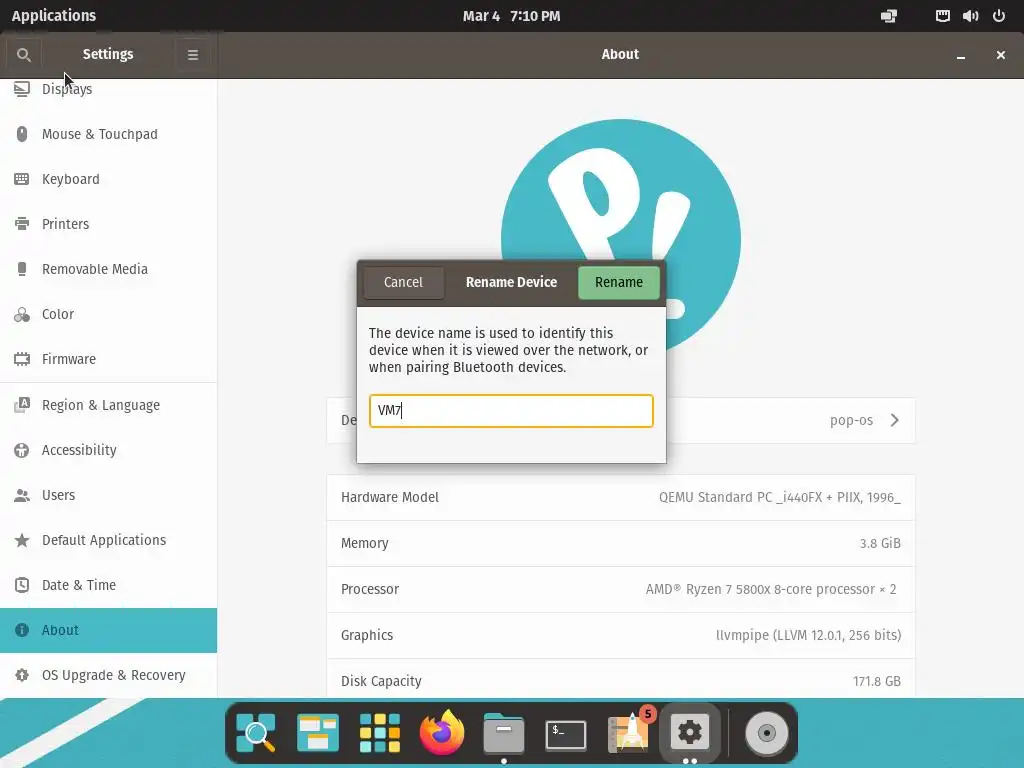Screen dimensions: 1024x768
Task: Open OS Upgrade & Recovery
Action: (108, 675)
